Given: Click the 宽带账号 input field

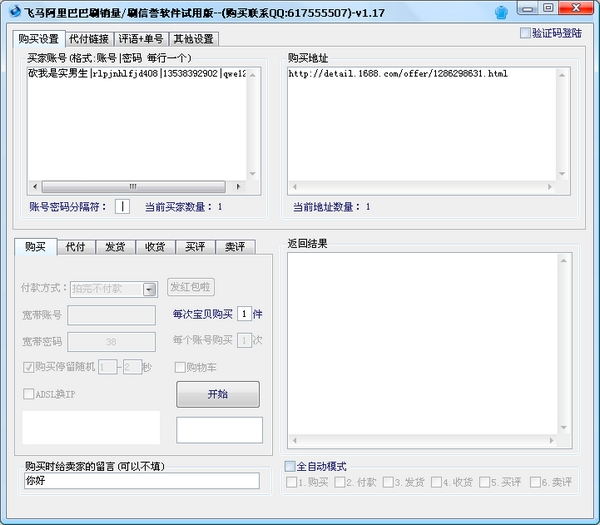Looking at the screenshot, I should pos(111,315).
